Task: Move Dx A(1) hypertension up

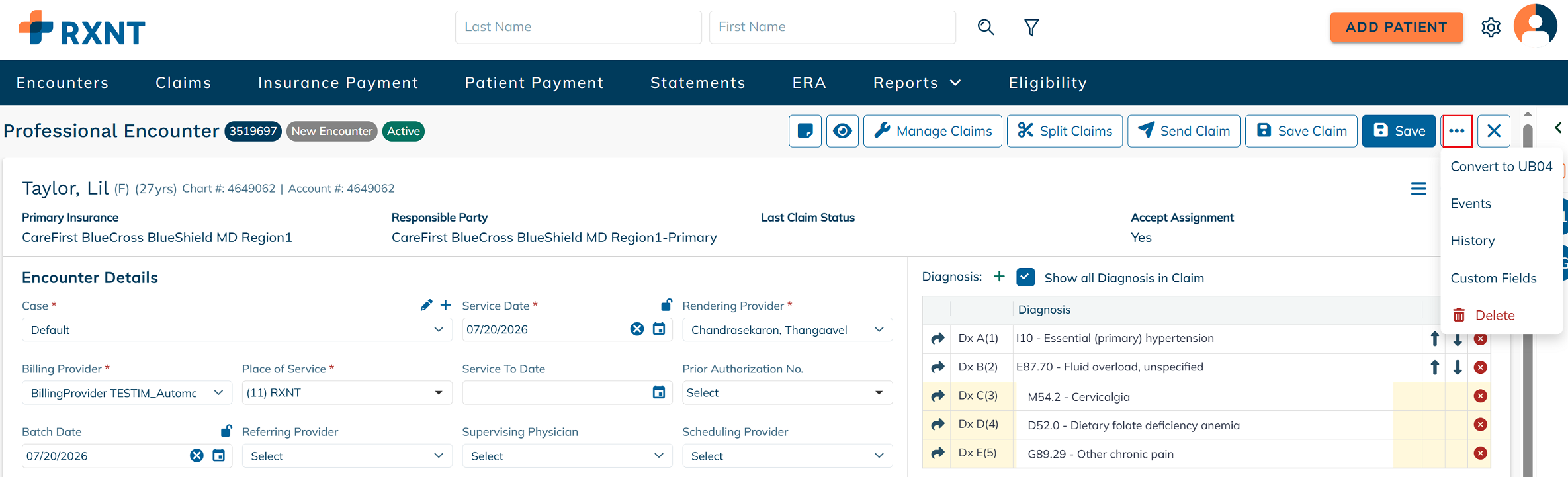Action: [1434, 339]
